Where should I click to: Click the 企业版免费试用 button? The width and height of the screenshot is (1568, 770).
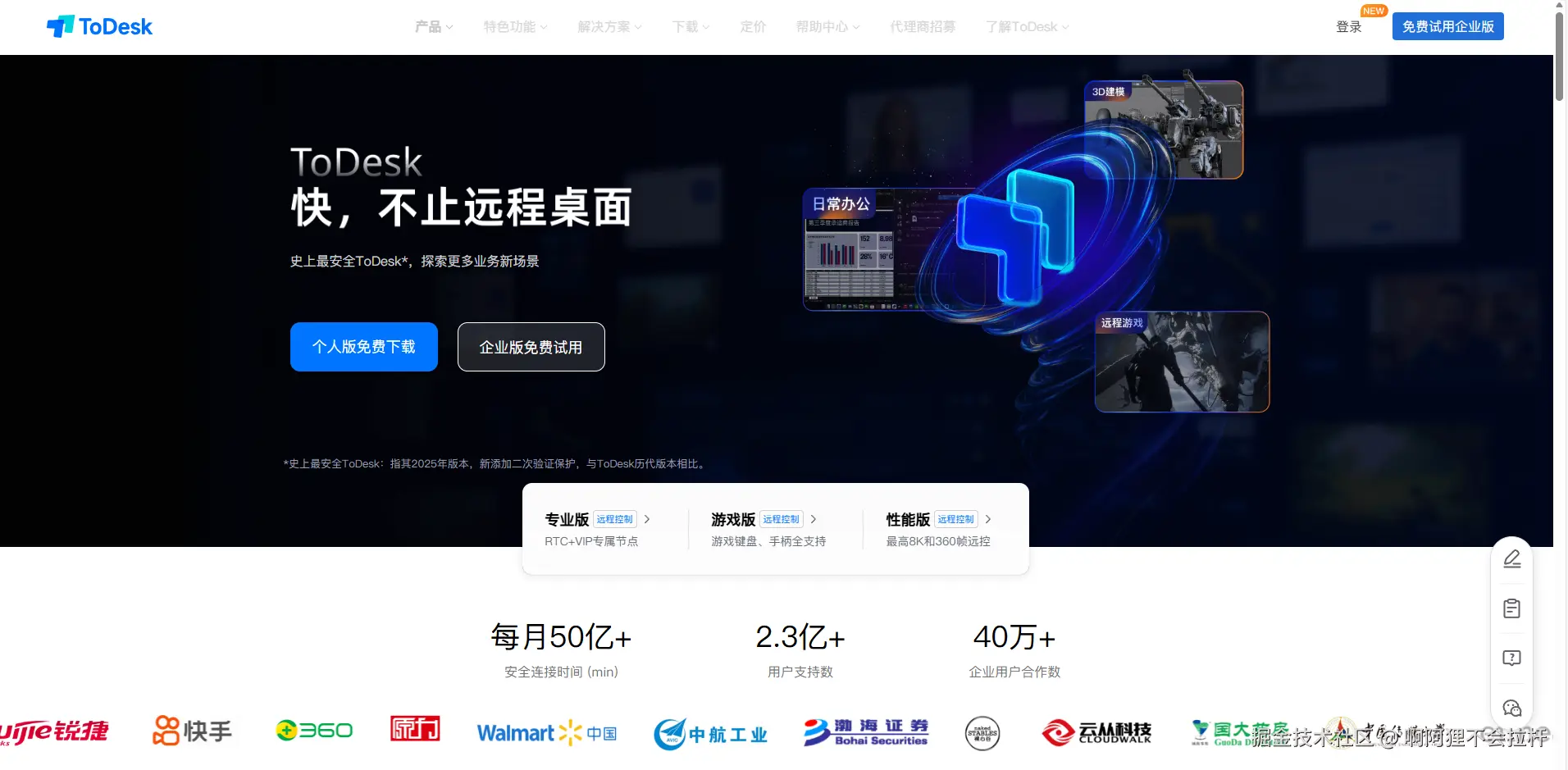pos(531,347)
